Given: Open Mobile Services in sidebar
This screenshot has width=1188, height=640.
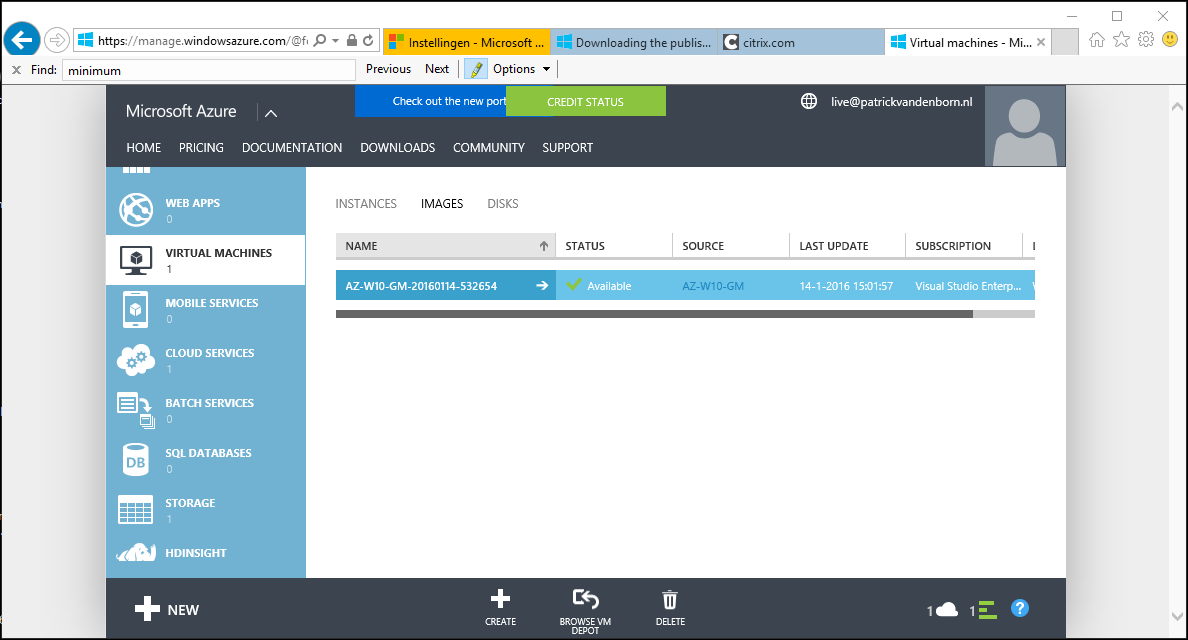Looking at the screenshot, I should (x=205, y=310).
